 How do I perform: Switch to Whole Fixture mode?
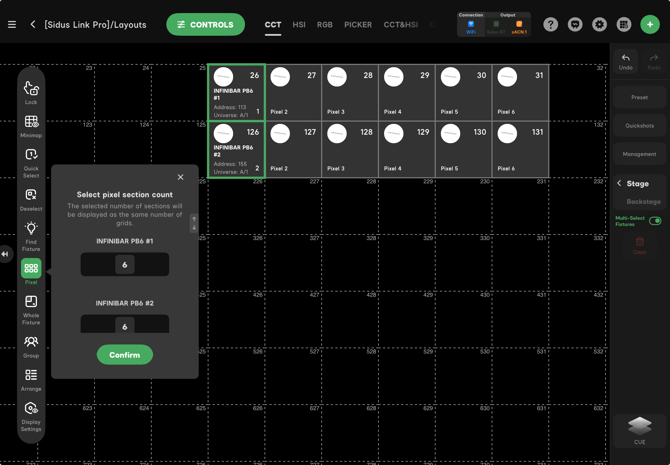pos(31,308)
